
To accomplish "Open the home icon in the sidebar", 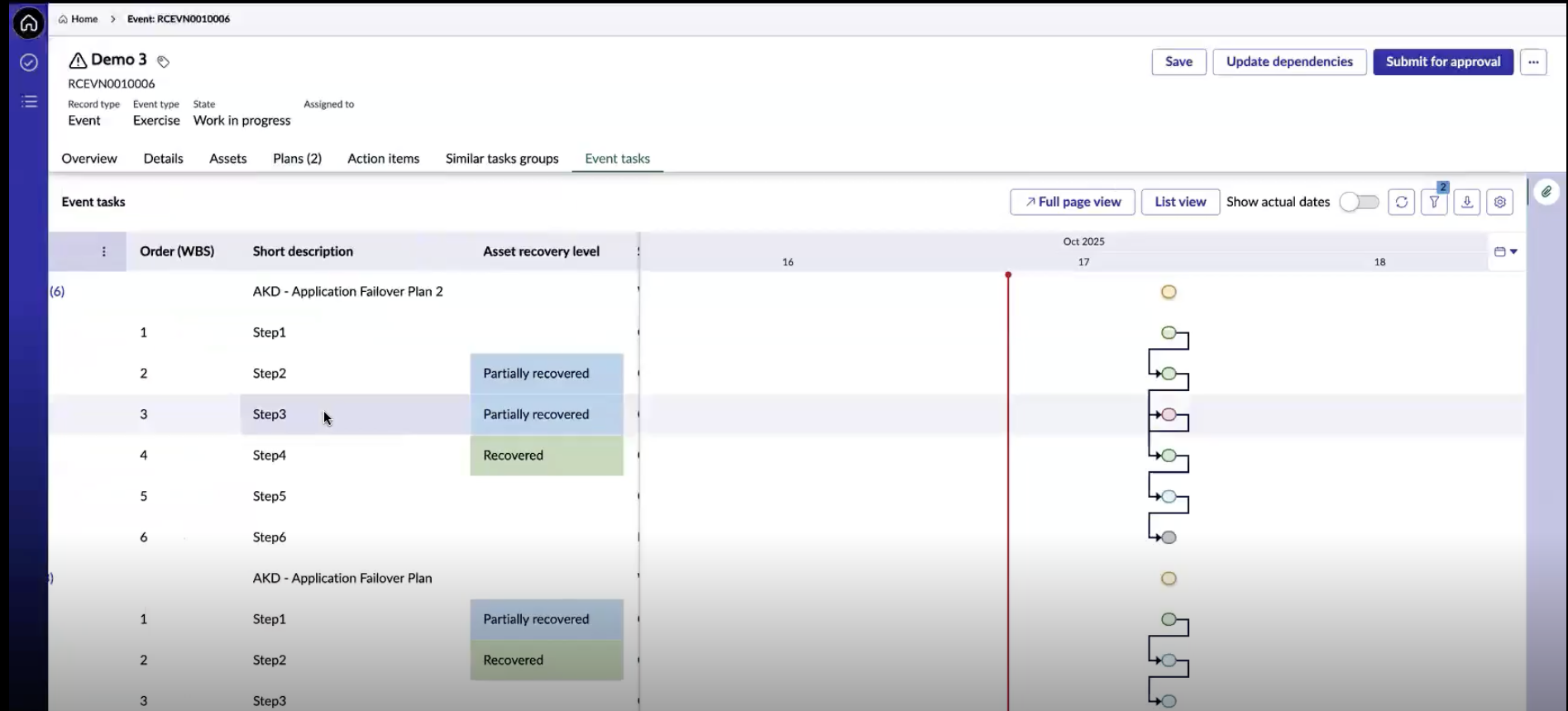I will 29,22.
